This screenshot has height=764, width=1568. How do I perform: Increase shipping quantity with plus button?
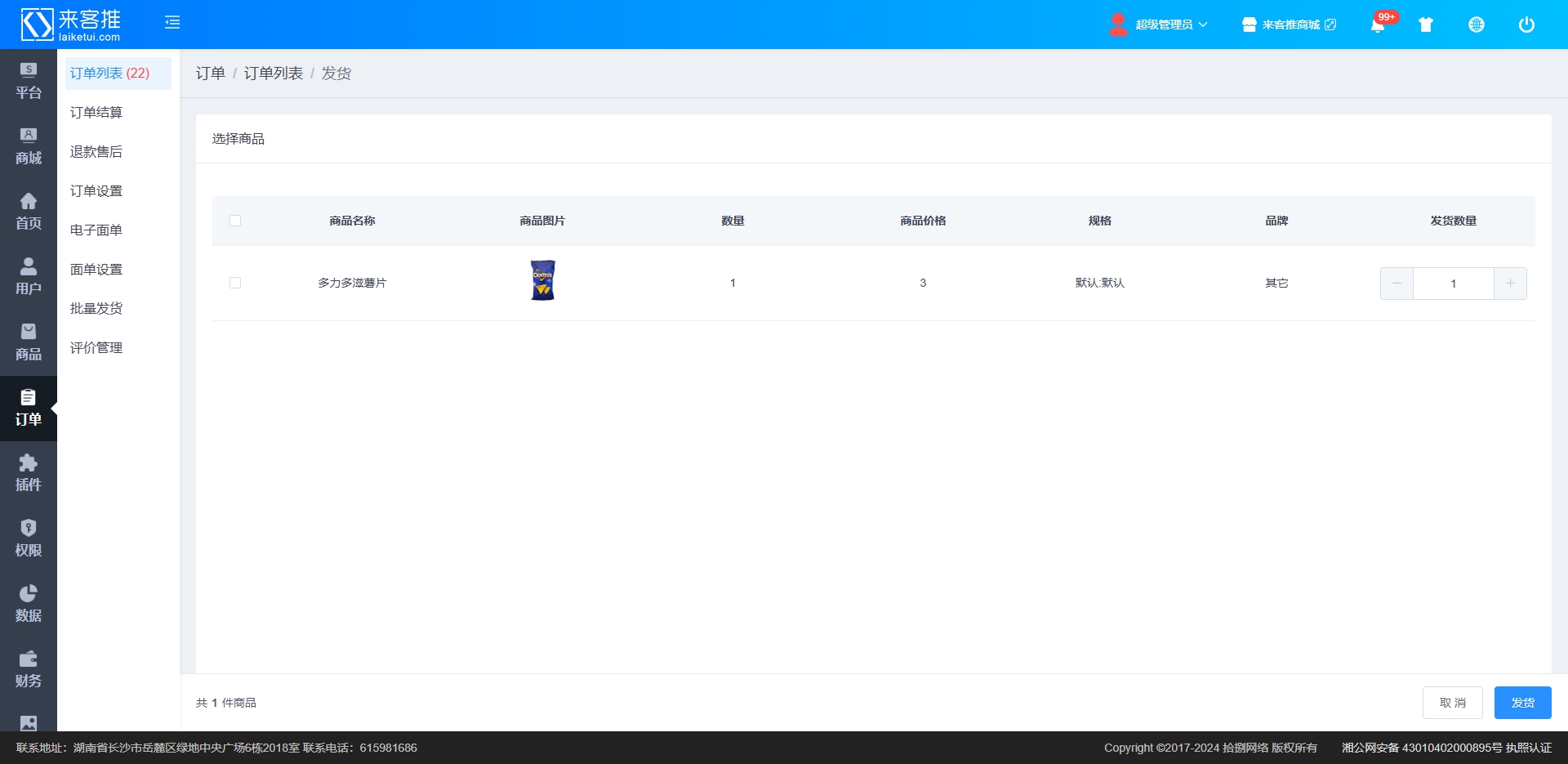(x=1510, y=284)
